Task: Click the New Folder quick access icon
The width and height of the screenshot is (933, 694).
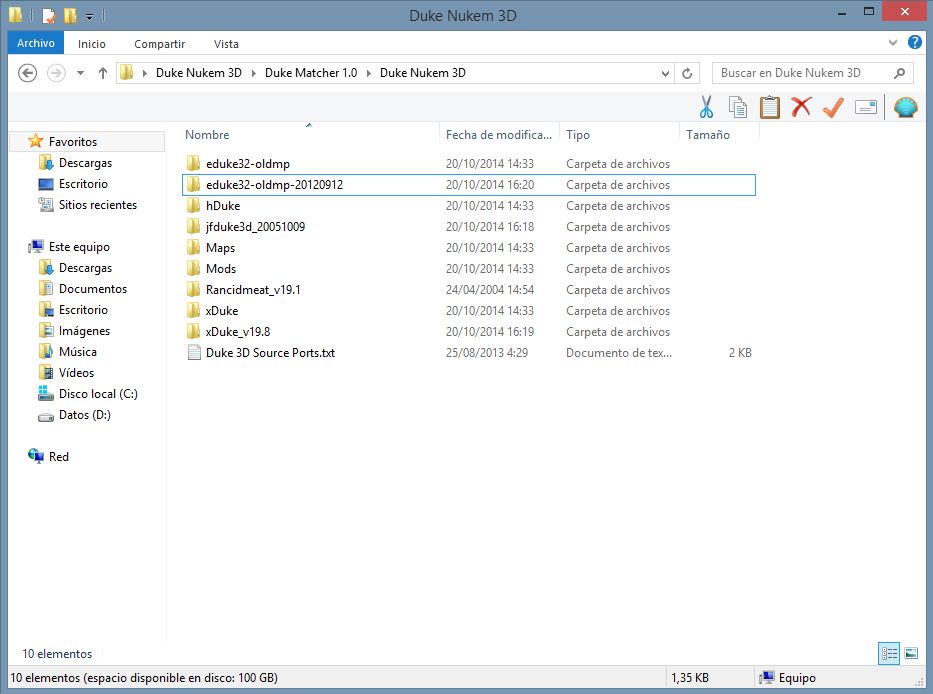Action: (x=70, y=15)
